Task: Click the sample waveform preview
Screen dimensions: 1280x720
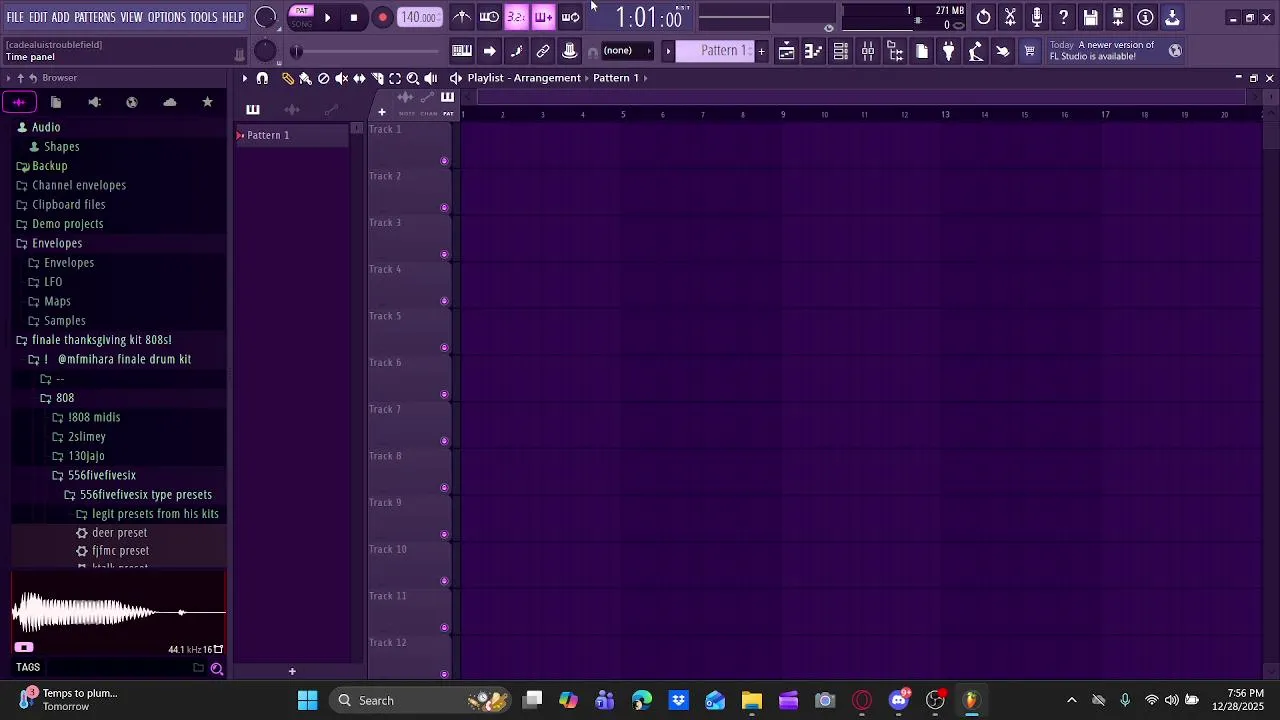Action: pyautogui.click(x=118, y=611)
